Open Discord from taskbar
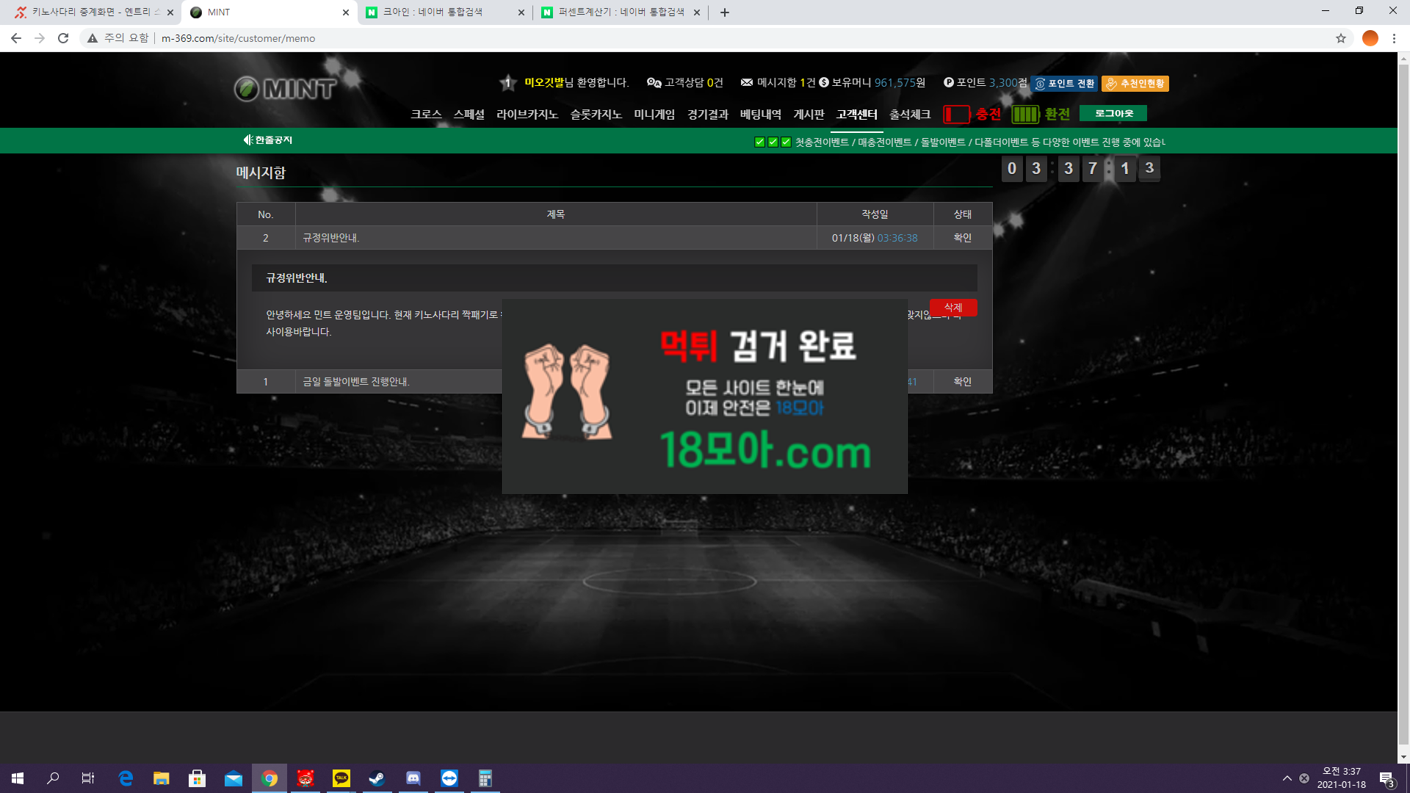Viewport: 1410px width, 793px height. pos(413,778)
